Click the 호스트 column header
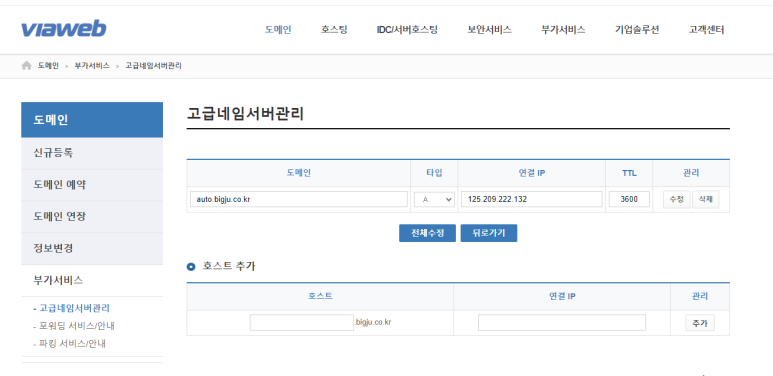 click(x=320, y=296)
